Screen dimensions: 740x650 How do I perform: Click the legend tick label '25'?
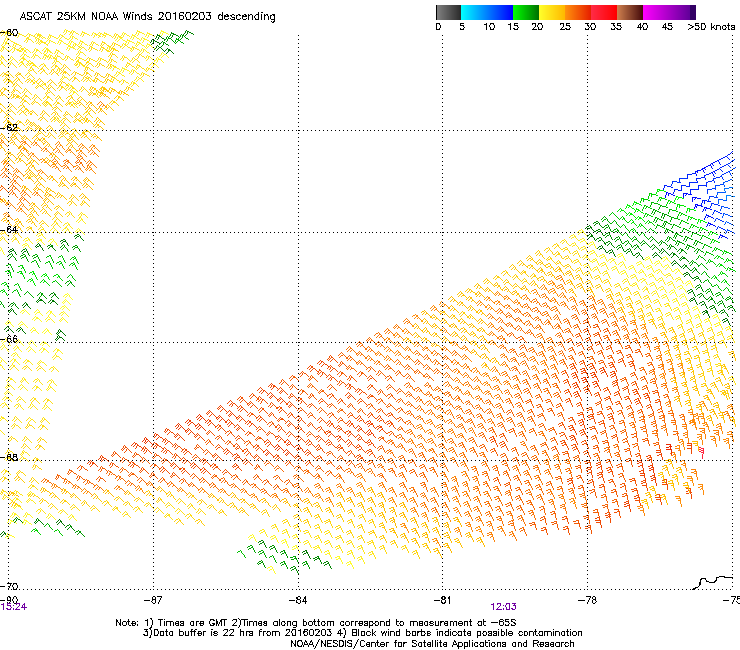[565, 27]
